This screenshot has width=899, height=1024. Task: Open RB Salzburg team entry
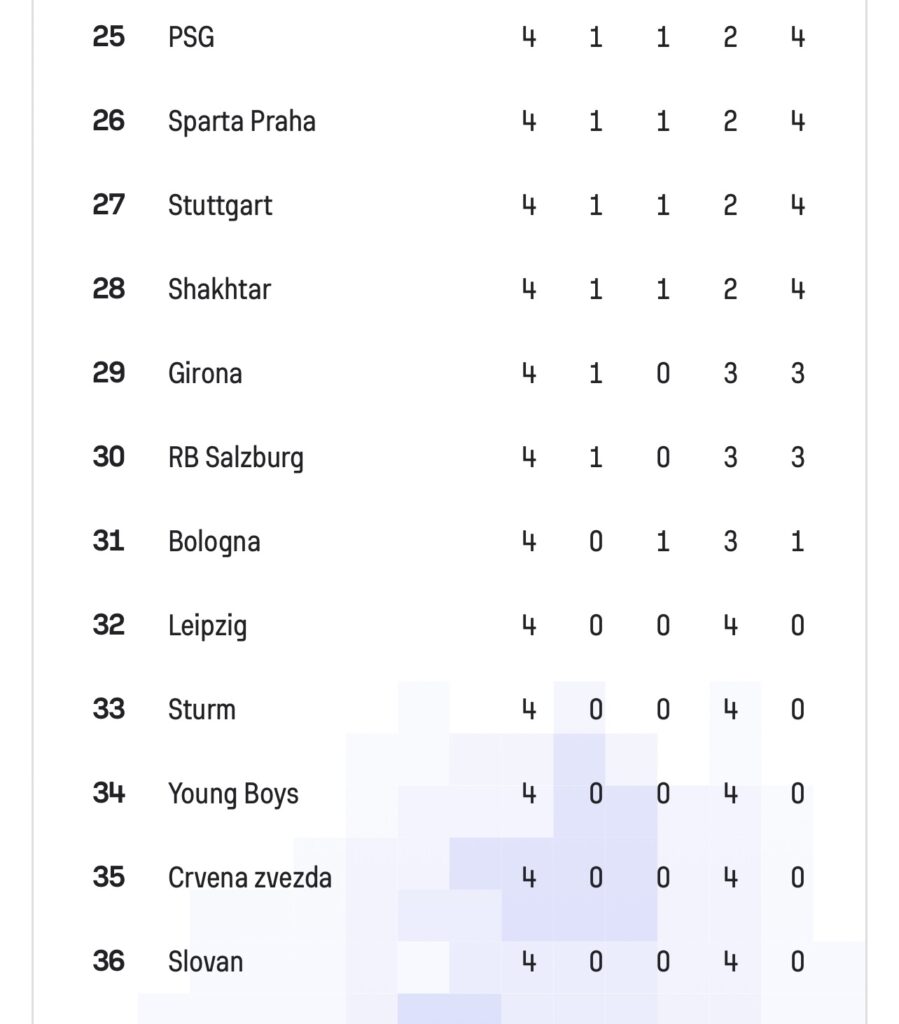(236, 458)
